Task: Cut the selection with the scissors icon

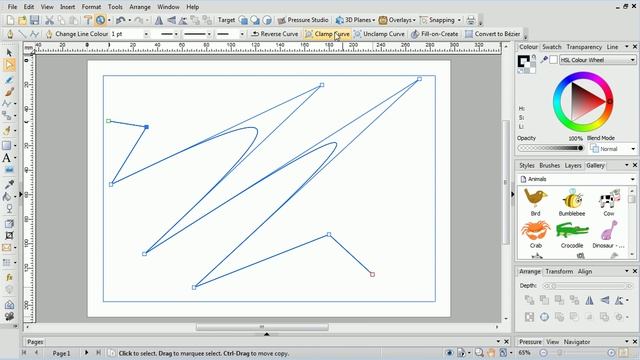Action: point(49,20)
